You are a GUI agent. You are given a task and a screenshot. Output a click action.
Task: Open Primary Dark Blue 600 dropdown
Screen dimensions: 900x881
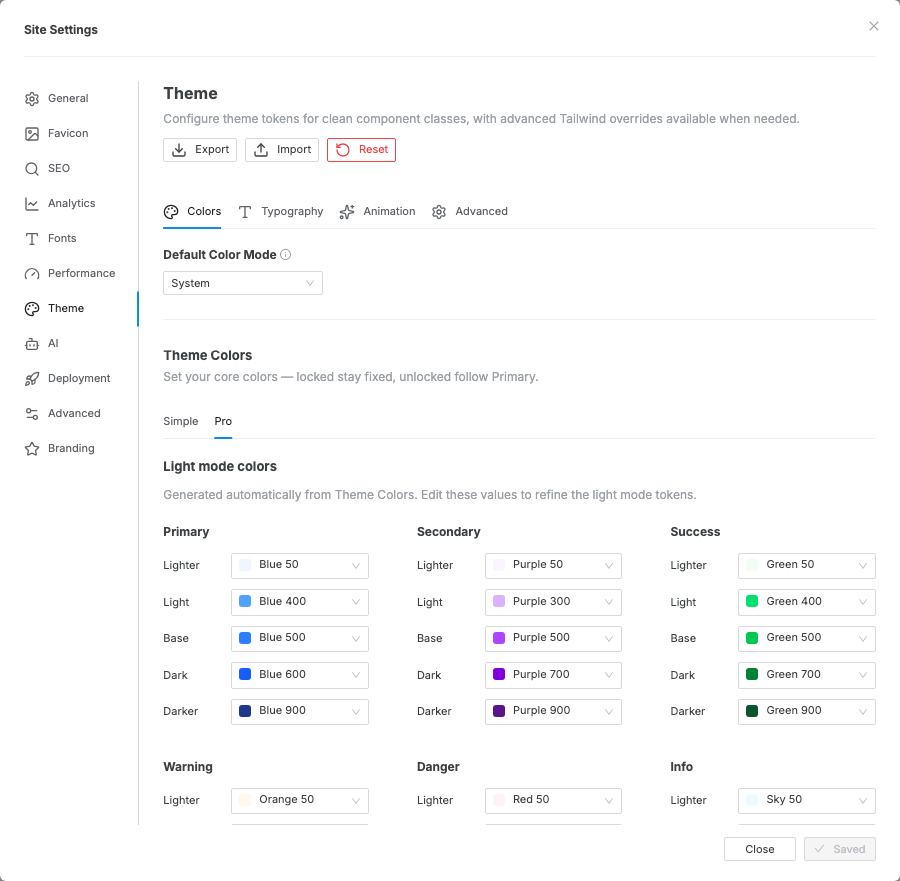300,675
